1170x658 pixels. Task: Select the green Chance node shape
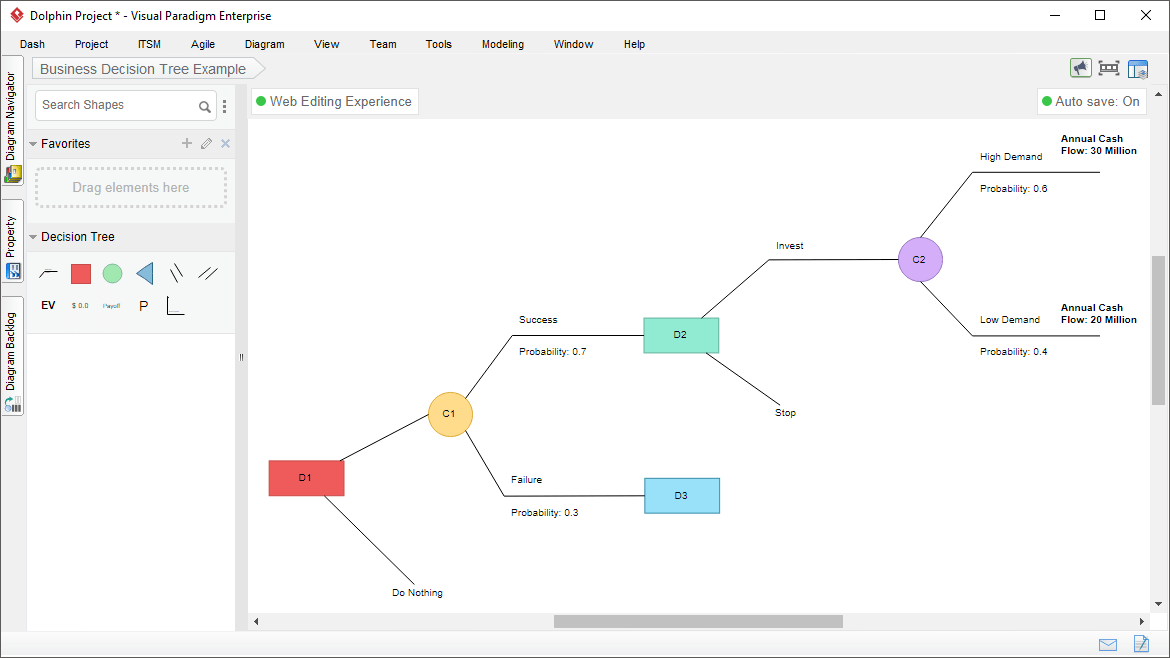point(112,273)
